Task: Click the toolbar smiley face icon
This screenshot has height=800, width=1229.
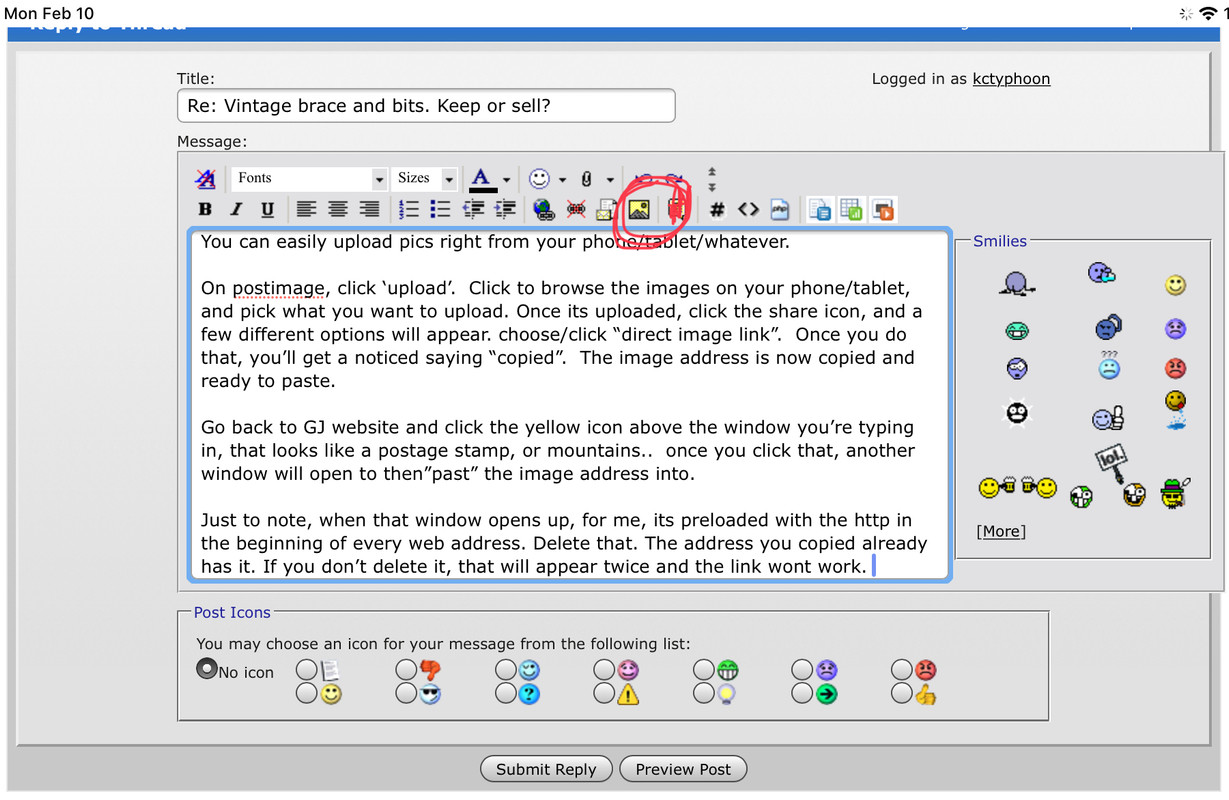Action: [539, 178]
